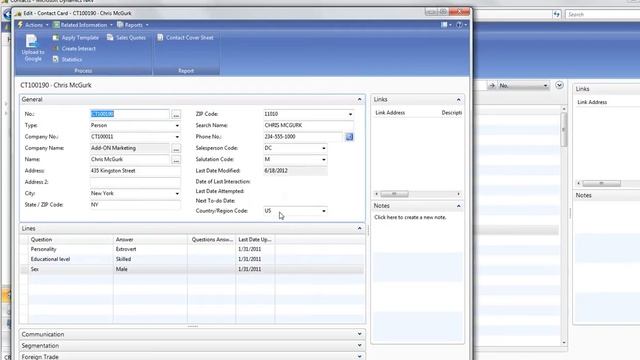Viewport: 640px width, 360px height.
Task: Collapse the General FastTab
Action: 359,99
